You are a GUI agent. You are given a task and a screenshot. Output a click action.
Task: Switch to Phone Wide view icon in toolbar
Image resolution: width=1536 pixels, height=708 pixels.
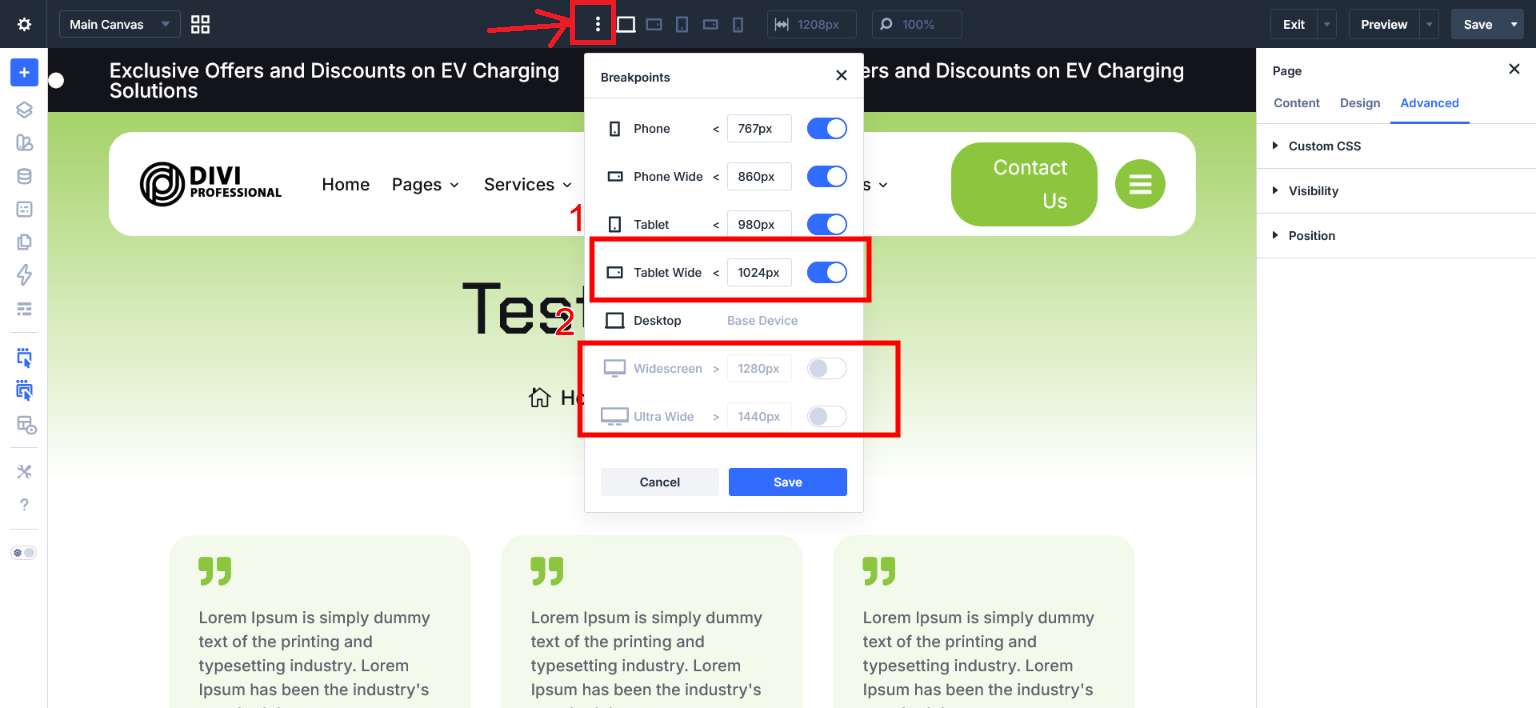pyautogui.click(x=710, y=24)
